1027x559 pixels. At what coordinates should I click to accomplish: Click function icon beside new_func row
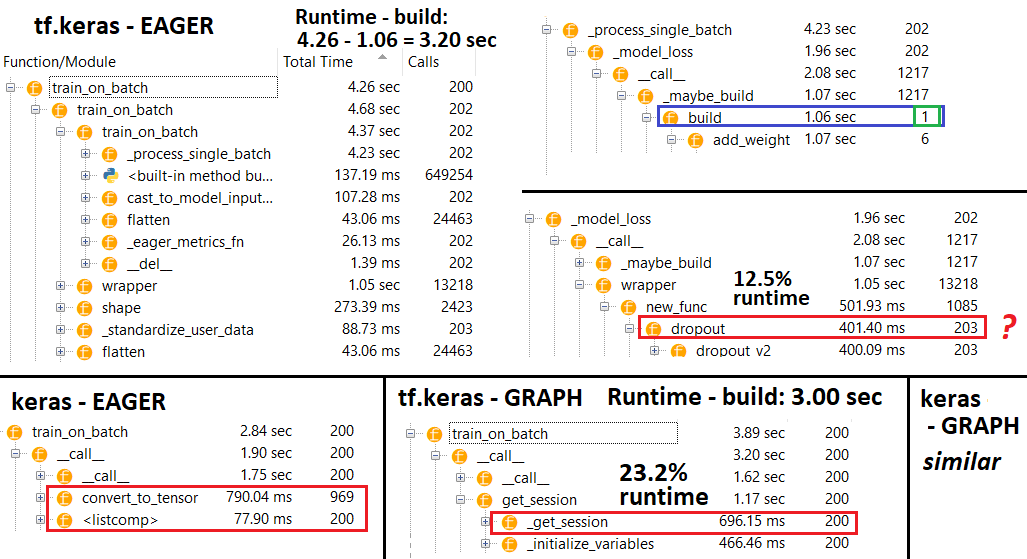(x=629, y=307)
